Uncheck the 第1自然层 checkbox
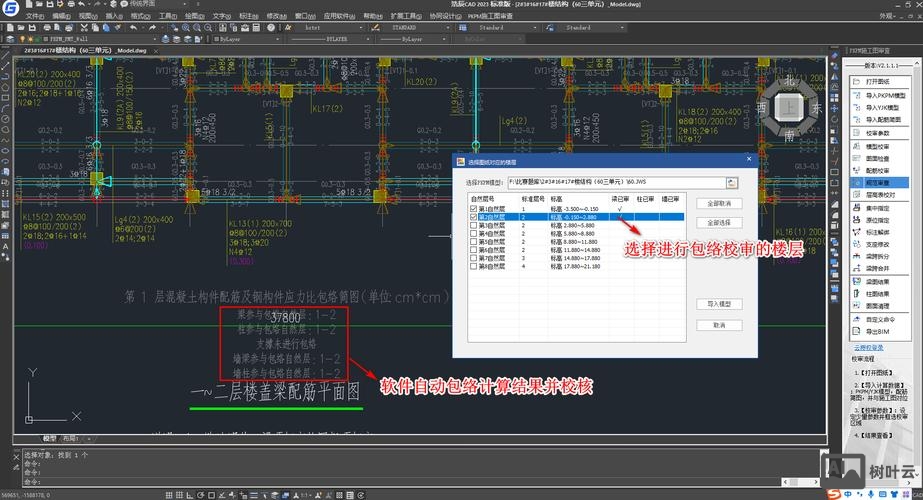 pos(474,209)
